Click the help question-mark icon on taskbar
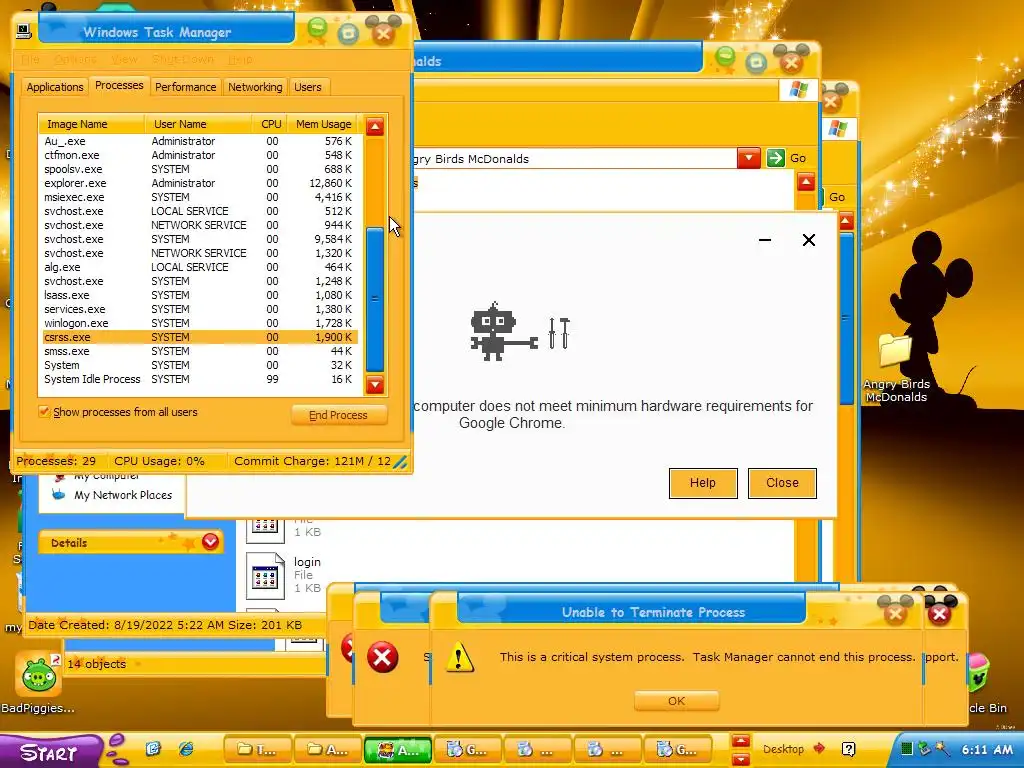The height and width of the screenshot is (768, 1024). (x=848, y=749)
